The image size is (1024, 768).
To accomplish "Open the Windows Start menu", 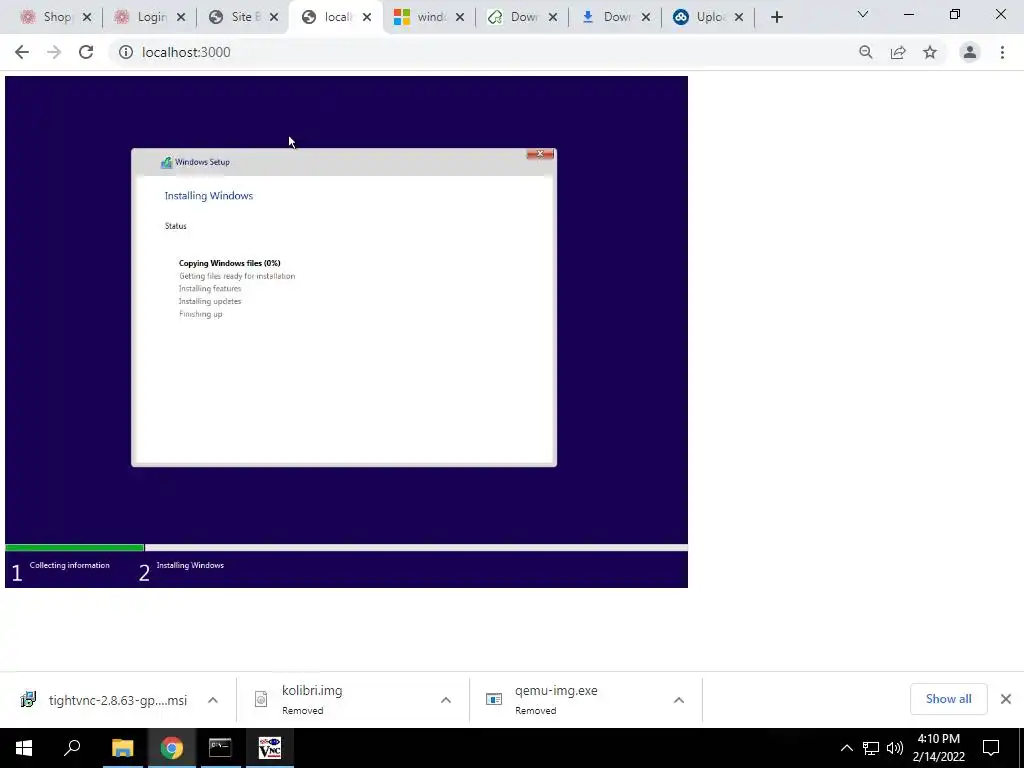I will [24, 748].
